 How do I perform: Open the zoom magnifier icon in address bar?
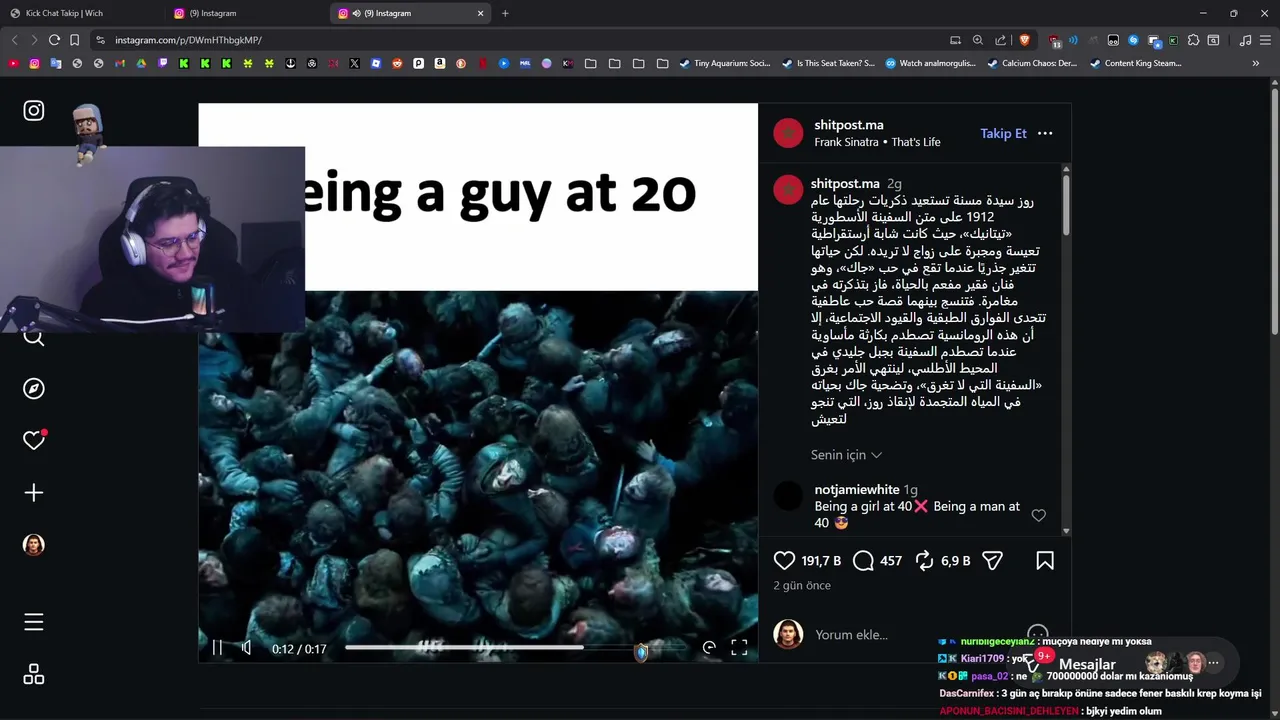[978, 40]
